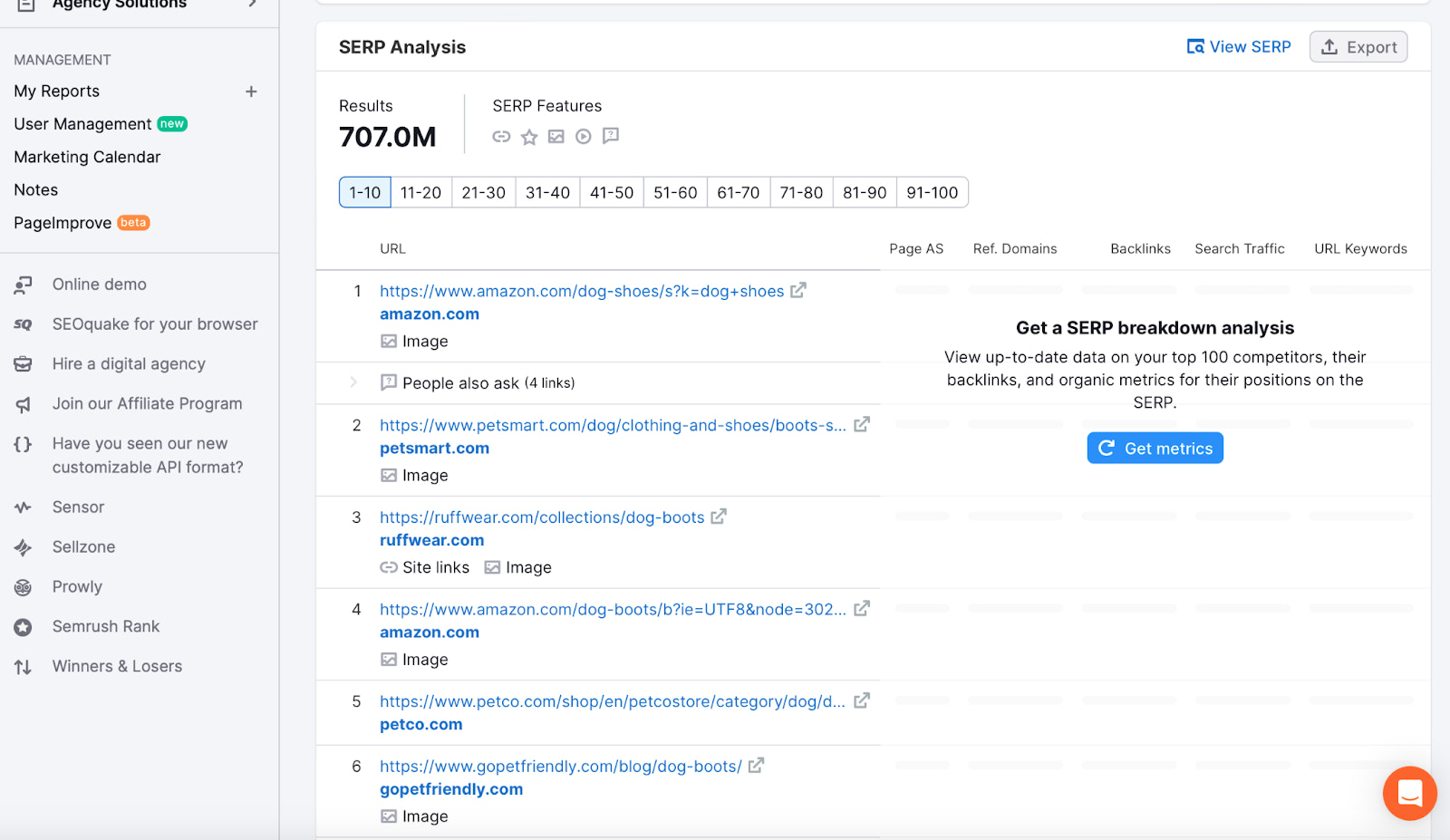The image size is (1450, 840).
Task: Open My Reports in sidebar
Action: tap(57, 92)
